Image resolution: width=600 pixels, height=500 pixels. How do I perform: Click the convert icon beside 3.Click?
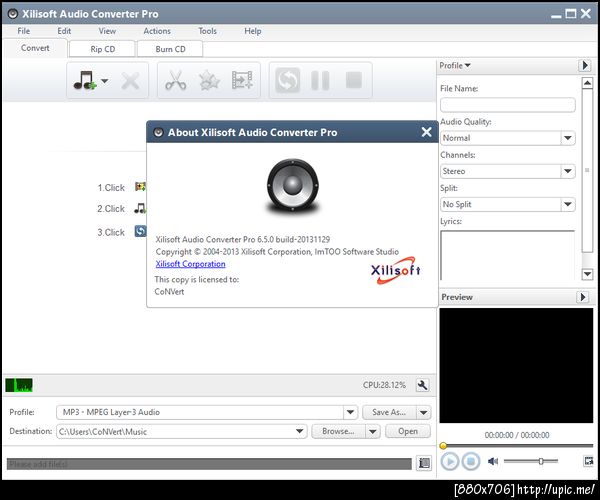pos(140,231)
